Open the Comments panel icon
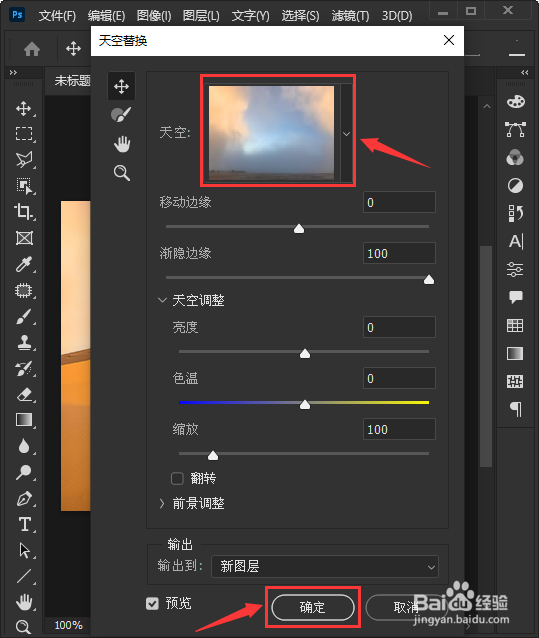This screenshot has height=638, width=539. coord(515,297)
